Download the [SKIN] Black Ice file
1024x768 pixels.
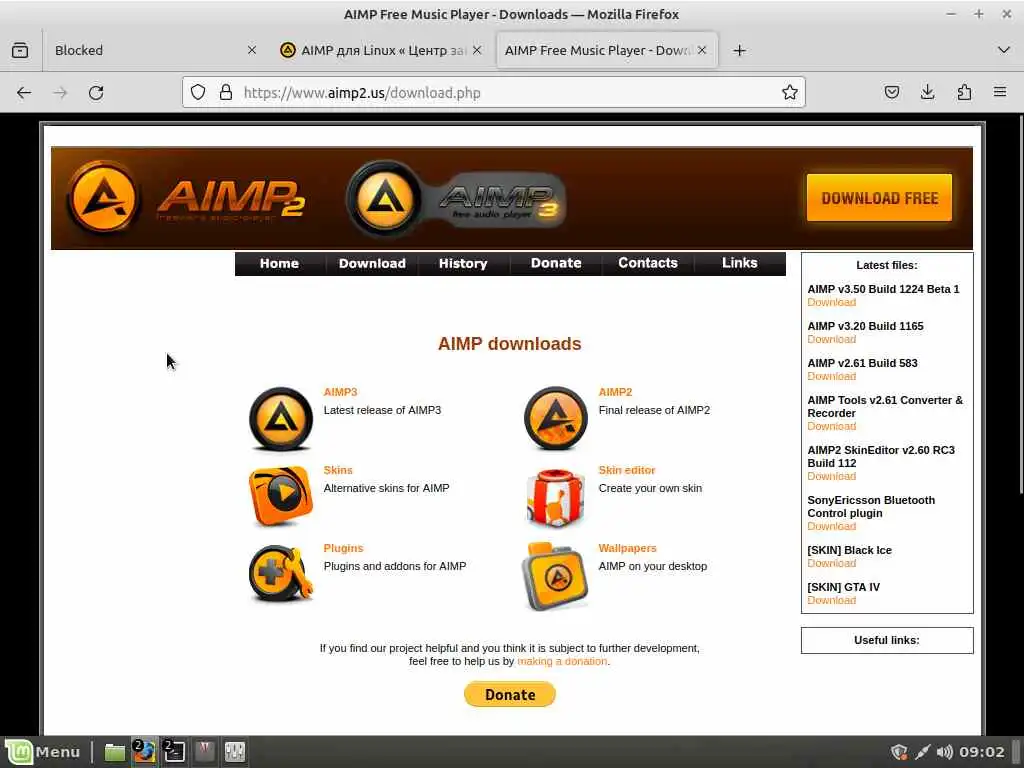[831, 563]
